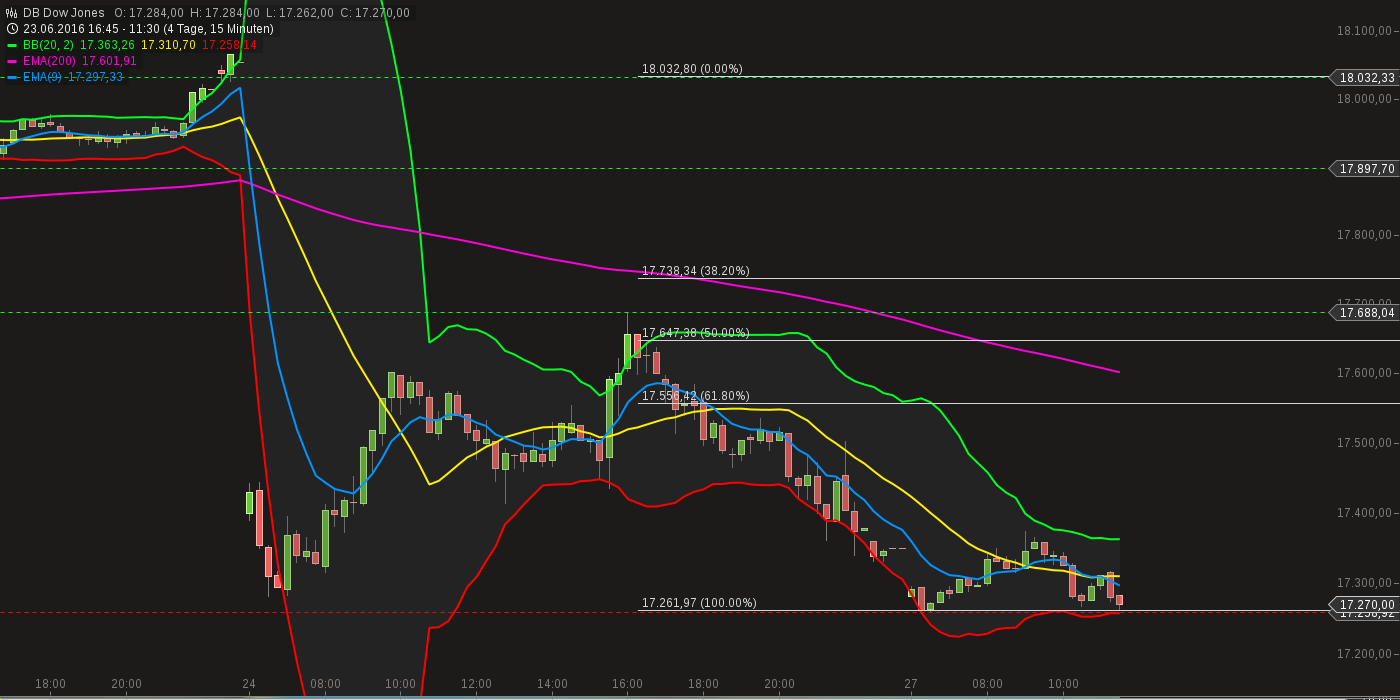The width and height of the screenshot is (1400, 700).
Task: Open the 23.06.2016 16:45 - 11:30 time range
Action: [148, 29]
